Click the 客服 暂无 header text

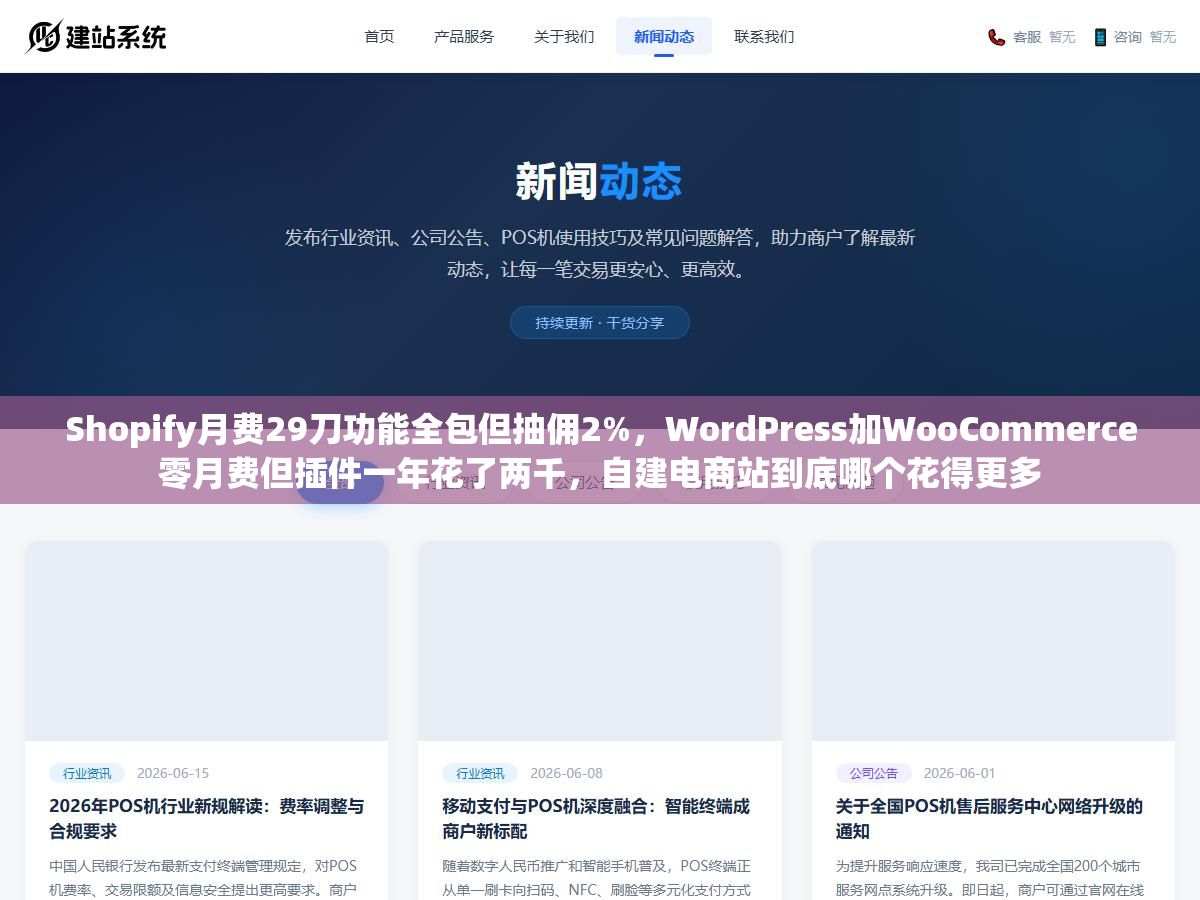pos(1044,37)
